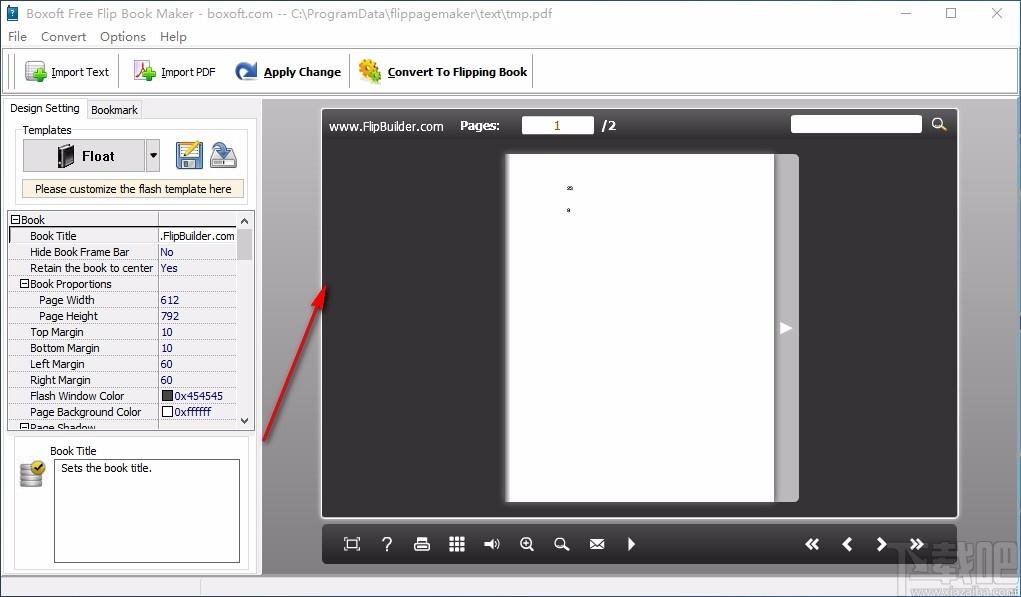Click the property list scroll down arrow
The width and height of the screenshot is (1021, 597).
click(x=245, y=421)
